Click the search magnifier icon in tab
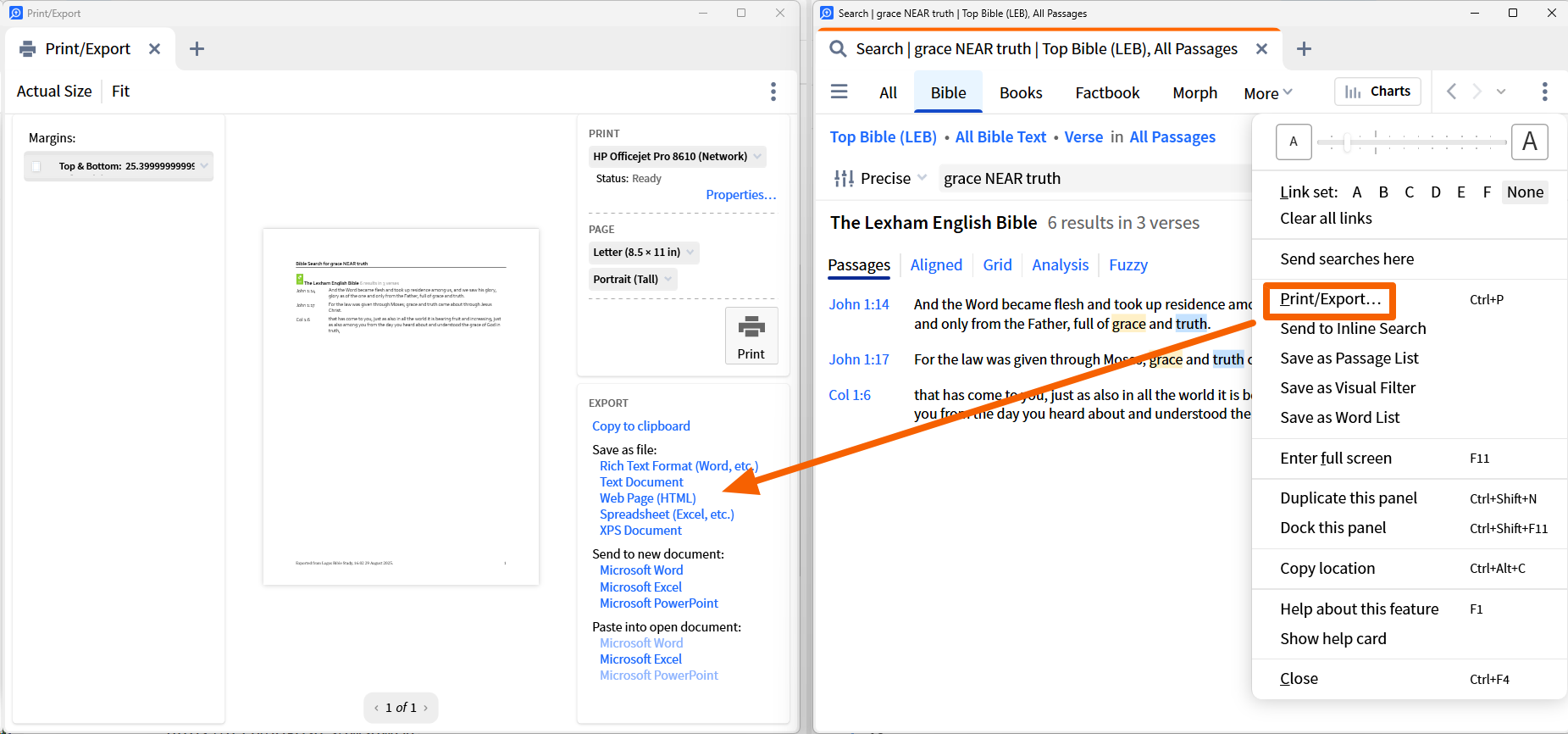Screen dimensions: 1568x734 tap(838, 48)
